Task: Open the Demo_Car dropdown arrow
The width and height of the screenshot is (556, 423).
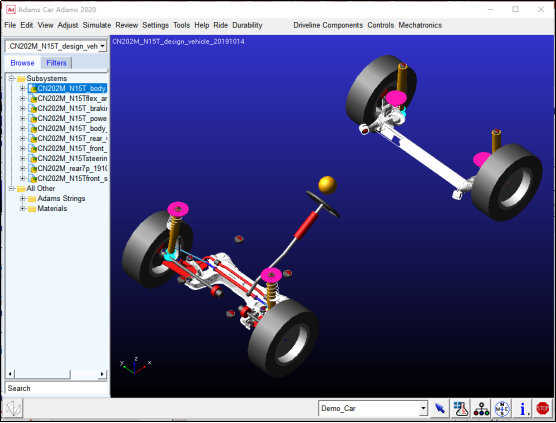Action: click(x=423, y=408)
